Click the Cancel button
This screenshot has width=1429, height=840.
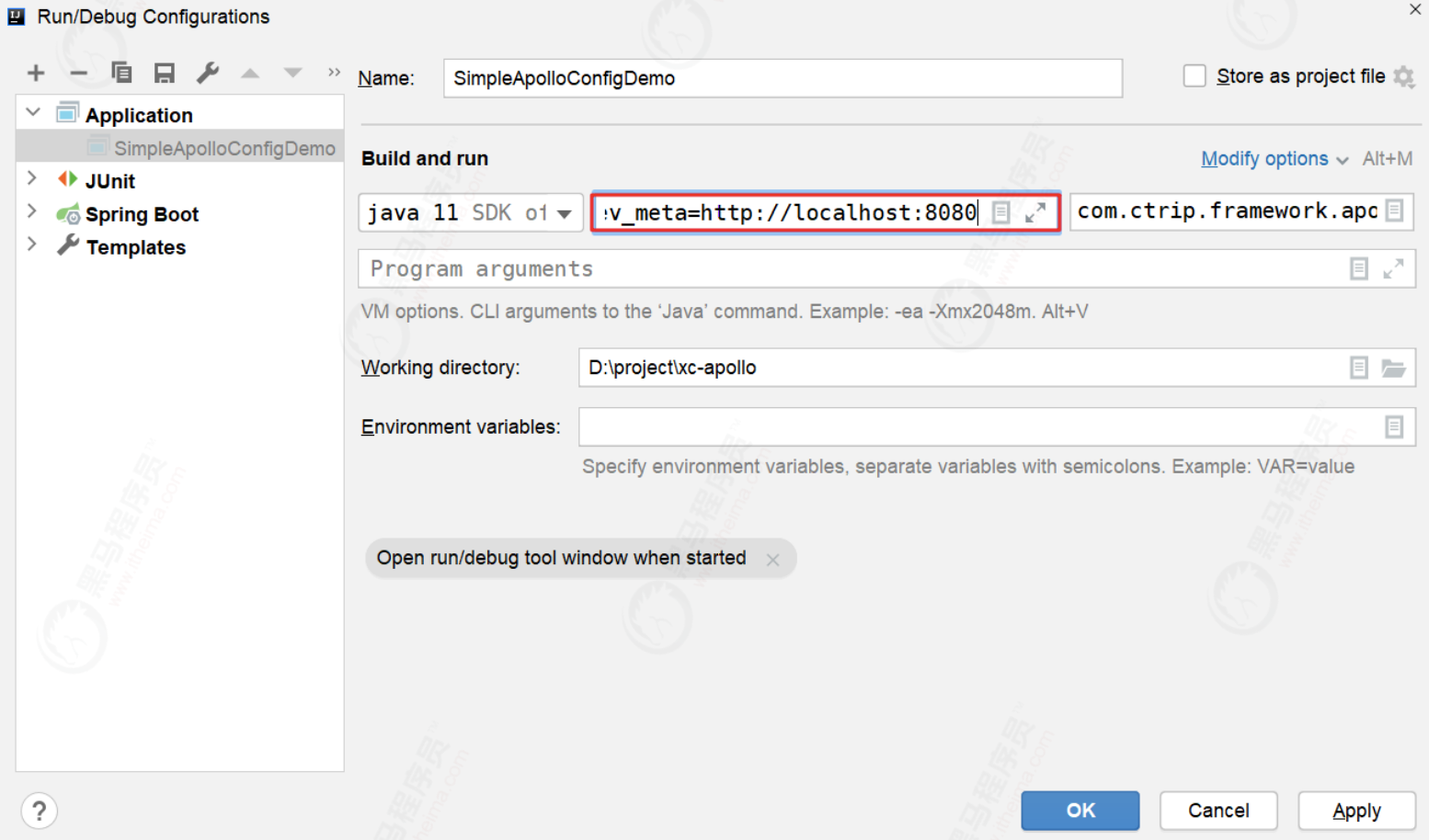(1218, 811)
